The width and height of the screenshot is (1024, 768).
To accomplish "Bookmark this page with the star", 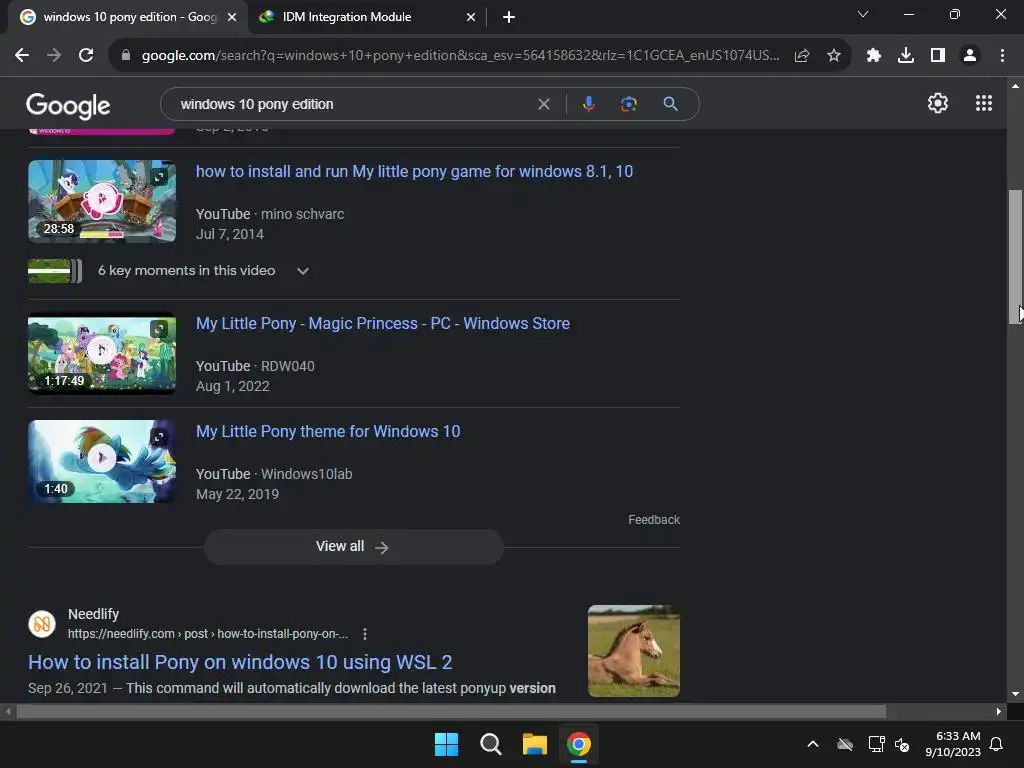I will tap(834, 56).
